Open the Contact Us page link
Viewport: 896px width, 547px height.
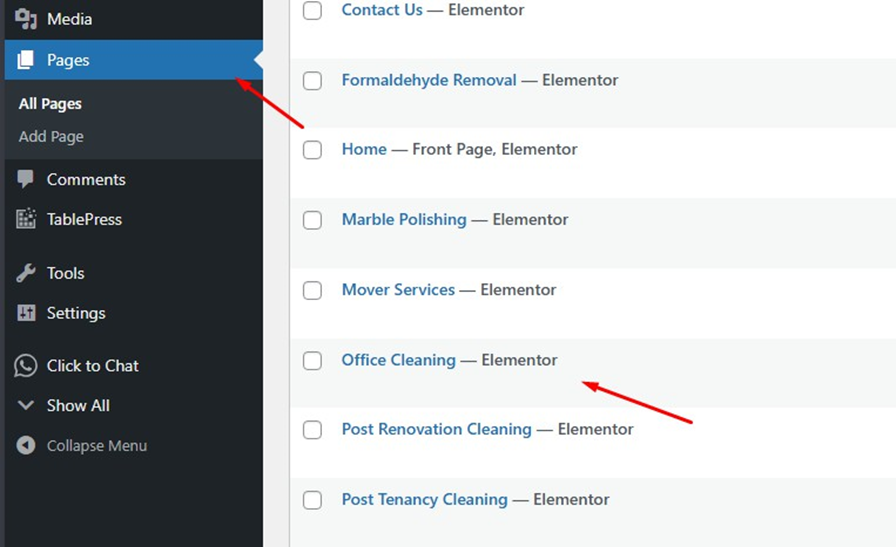pyautogui.click(x=382, y=10)
